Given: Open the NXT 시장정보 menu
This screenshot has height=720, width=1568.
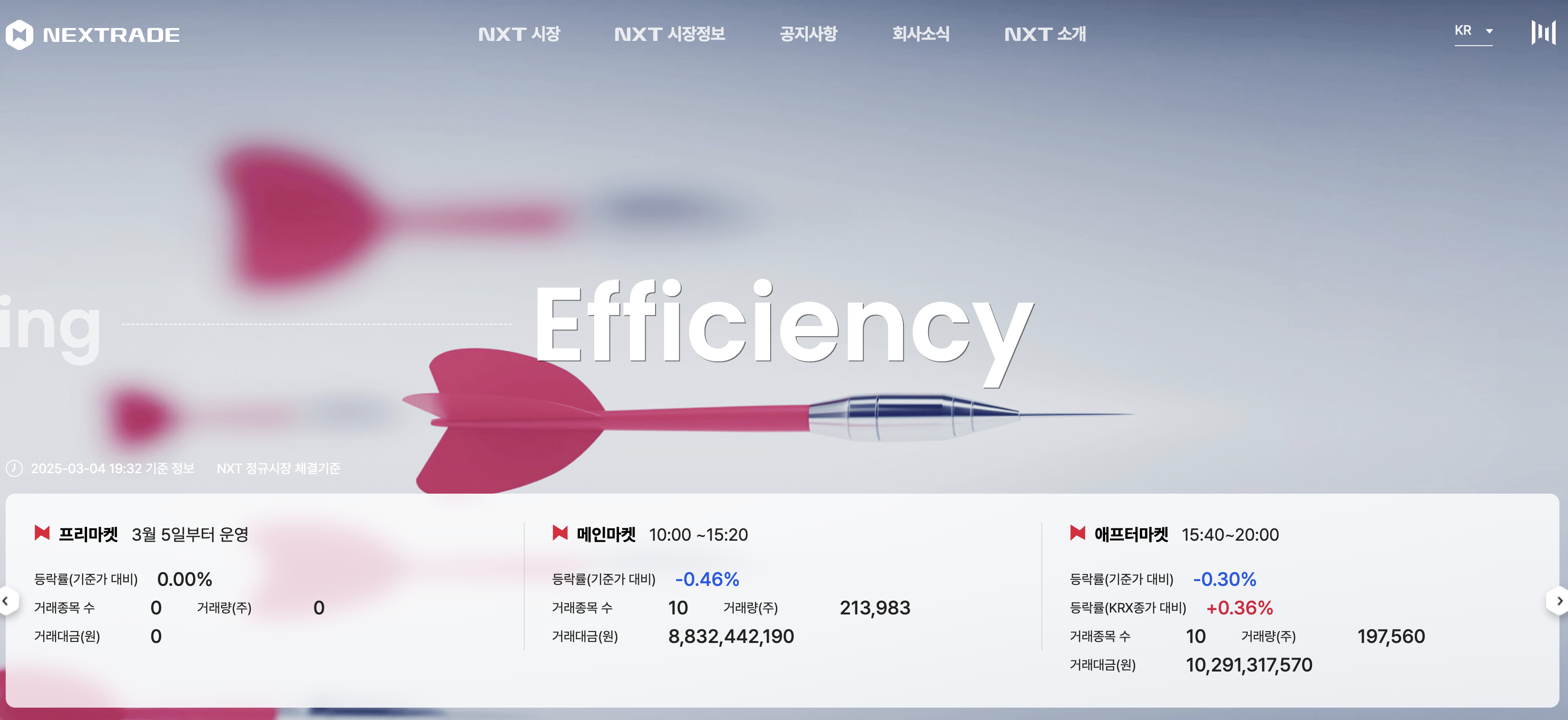Looking at the screenshot, I should pyautogui.click(x=669, y=34).
